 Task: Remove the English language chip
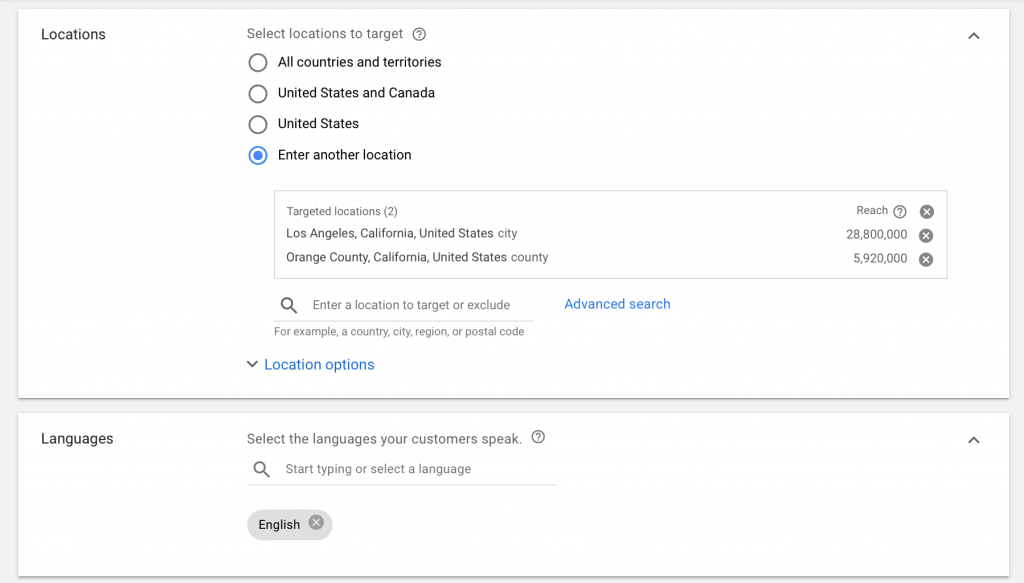click(x=315, y=523)
